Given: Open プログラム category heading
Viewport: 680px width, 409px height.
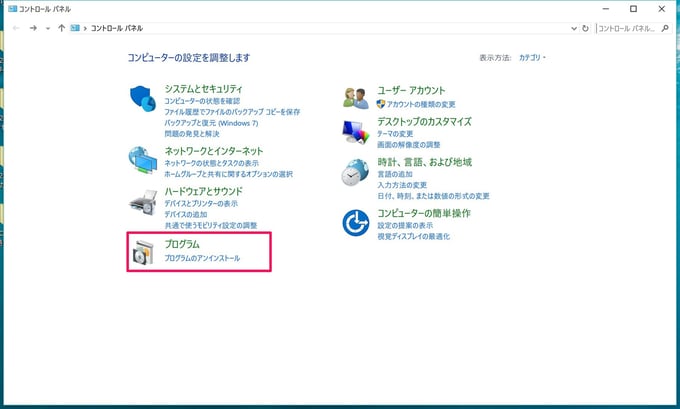Looking at the screenshot, I should coord(182,244).
